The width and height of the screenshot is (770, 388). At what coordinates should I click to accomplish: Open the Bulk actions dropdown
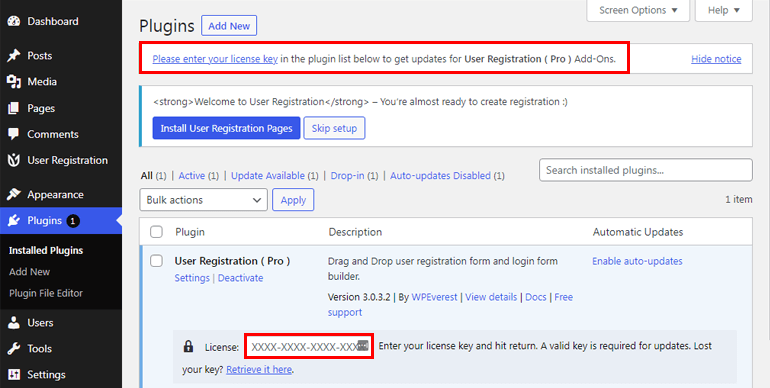203,200
